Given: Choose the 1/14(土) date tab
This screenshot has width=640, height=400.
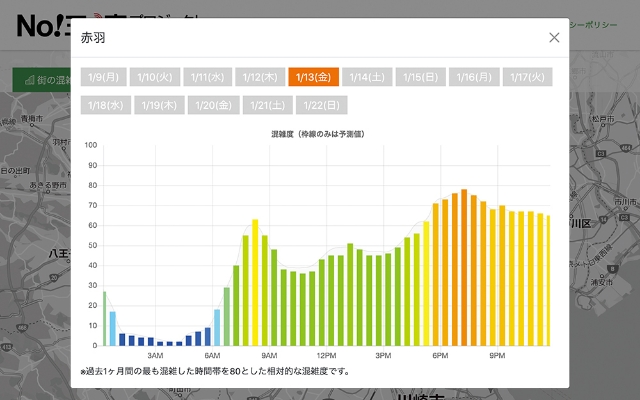Looking at the screenshot, I should [x=366, y=77].
